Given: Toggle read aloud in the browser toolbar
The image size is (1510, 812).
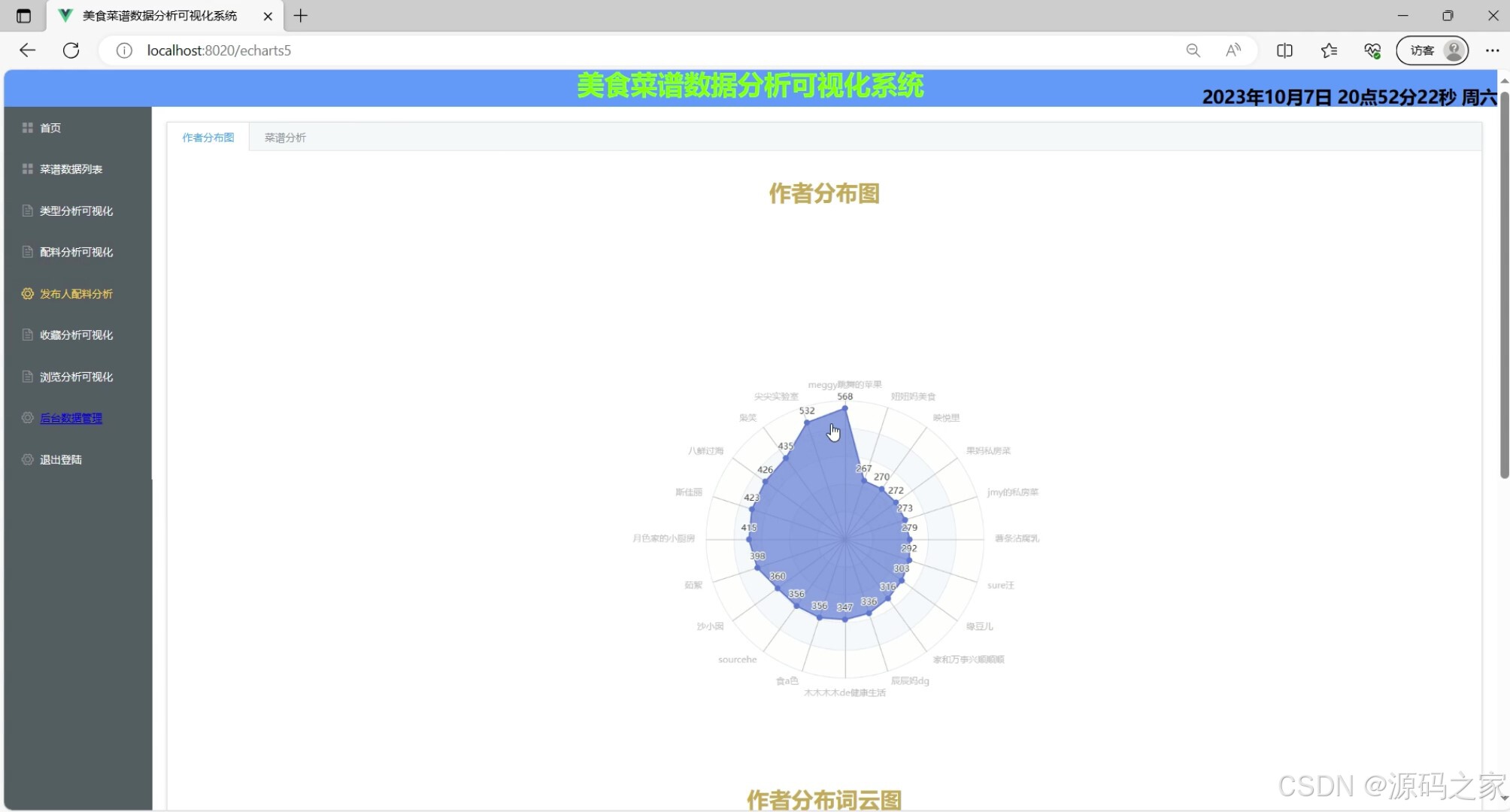Looking at the screenshot, I should tap(1233, 50).
